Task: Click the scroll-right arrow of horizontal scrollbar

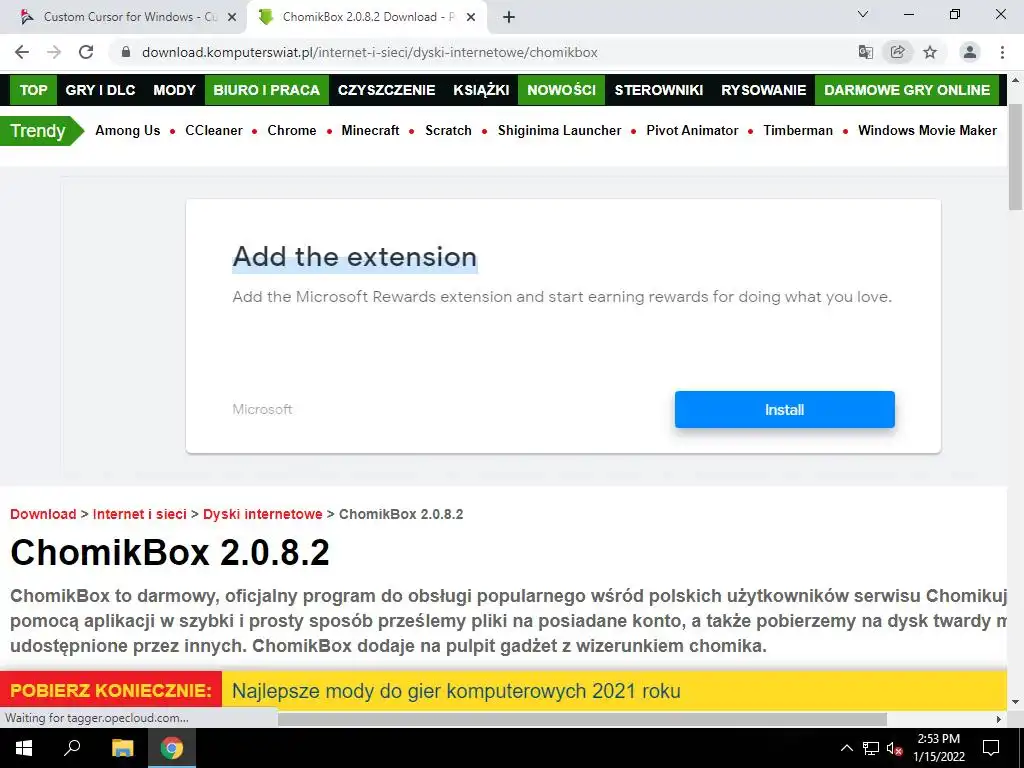Action: pos(999,719)
